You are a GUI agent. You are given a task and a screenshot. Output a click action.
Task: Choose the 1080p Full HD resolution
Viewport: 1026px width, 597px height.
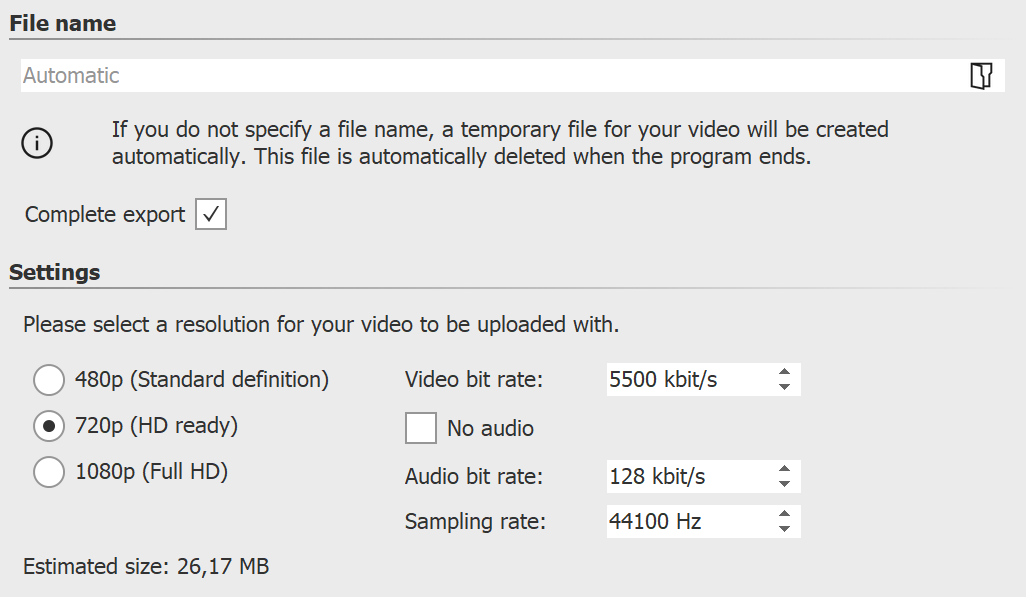48,471
